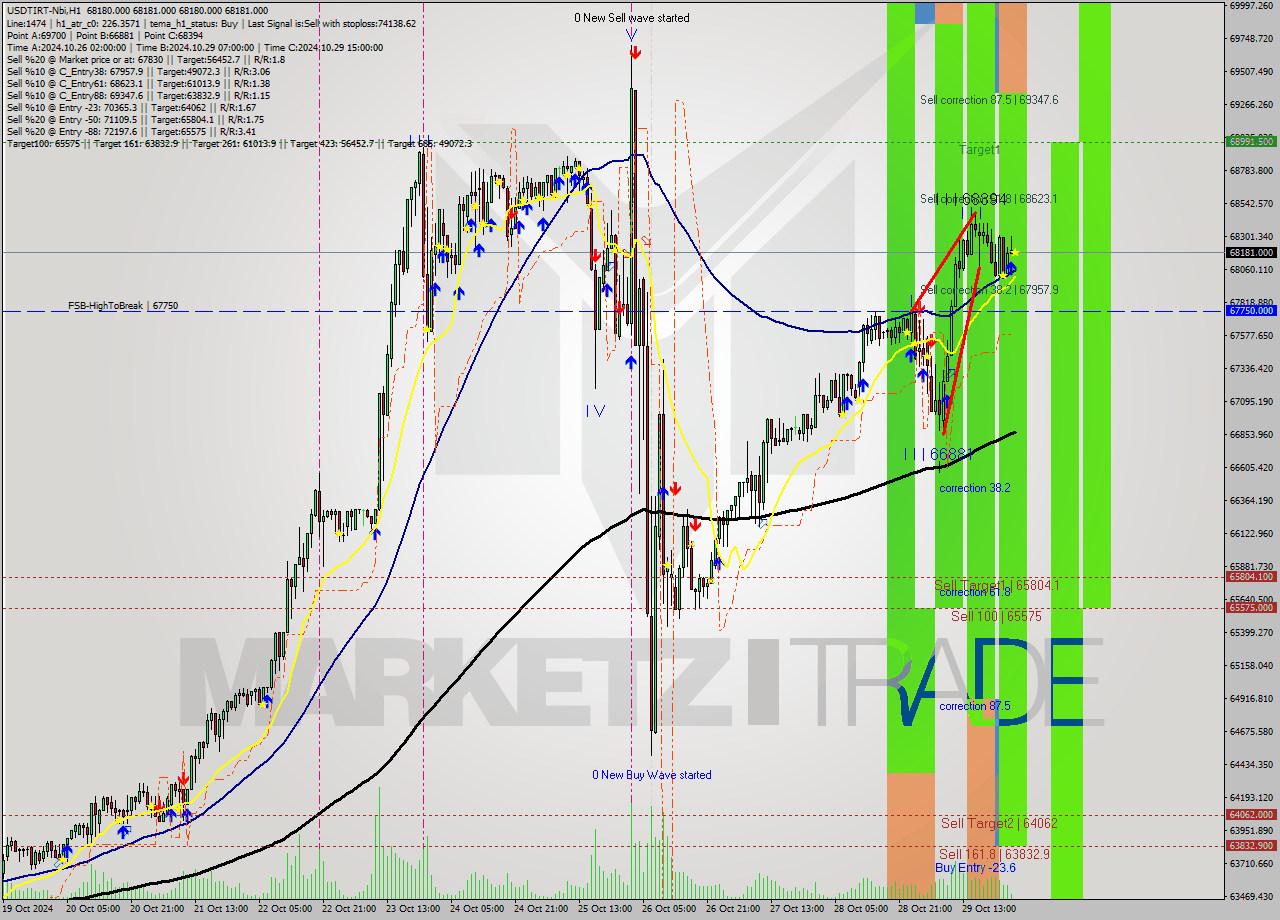Click the '23 Oct 13:00' time label

click(412, 909)
